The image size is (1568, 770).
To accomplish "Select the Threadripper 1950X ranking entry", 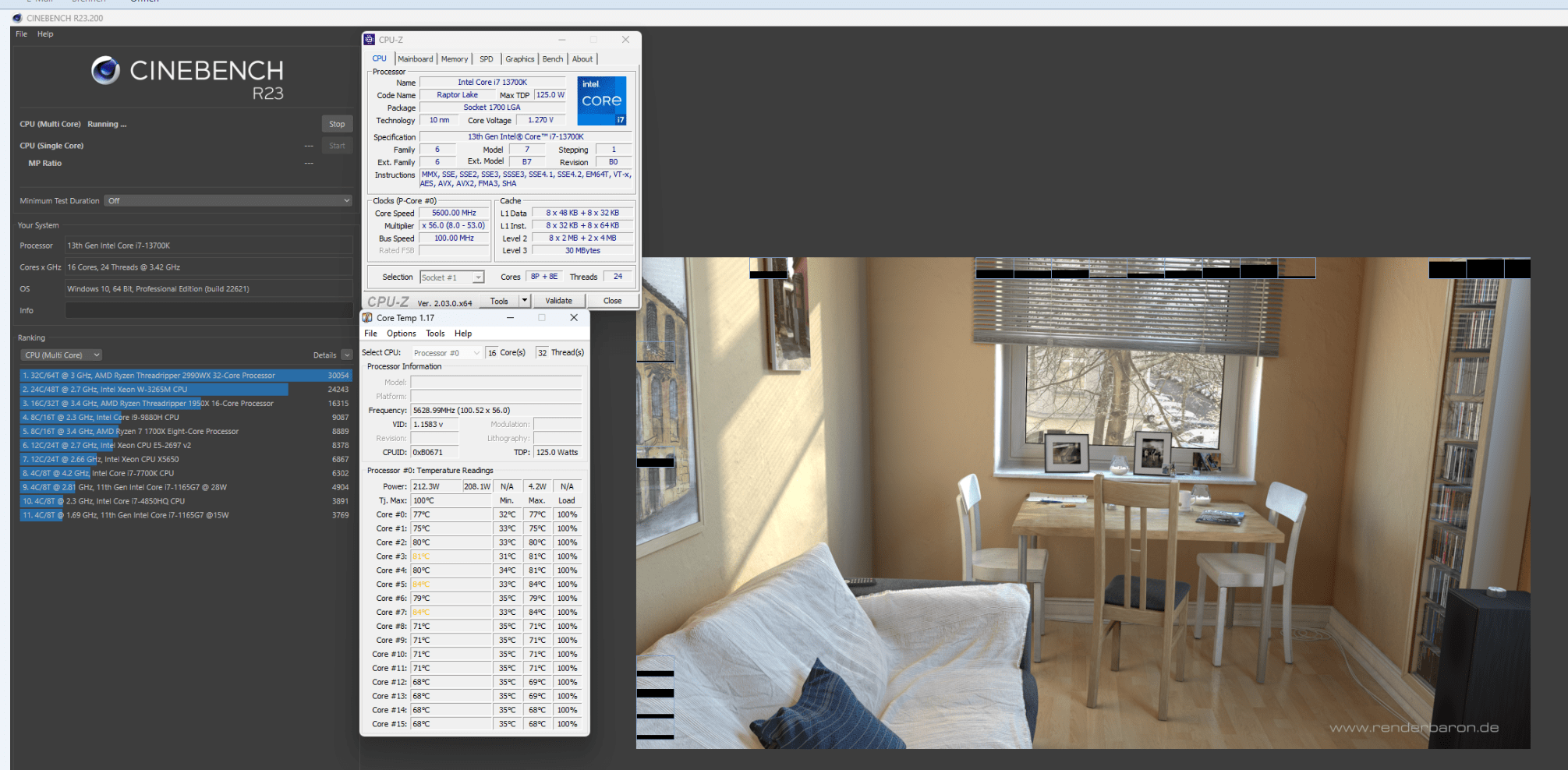I will point(185,404).
